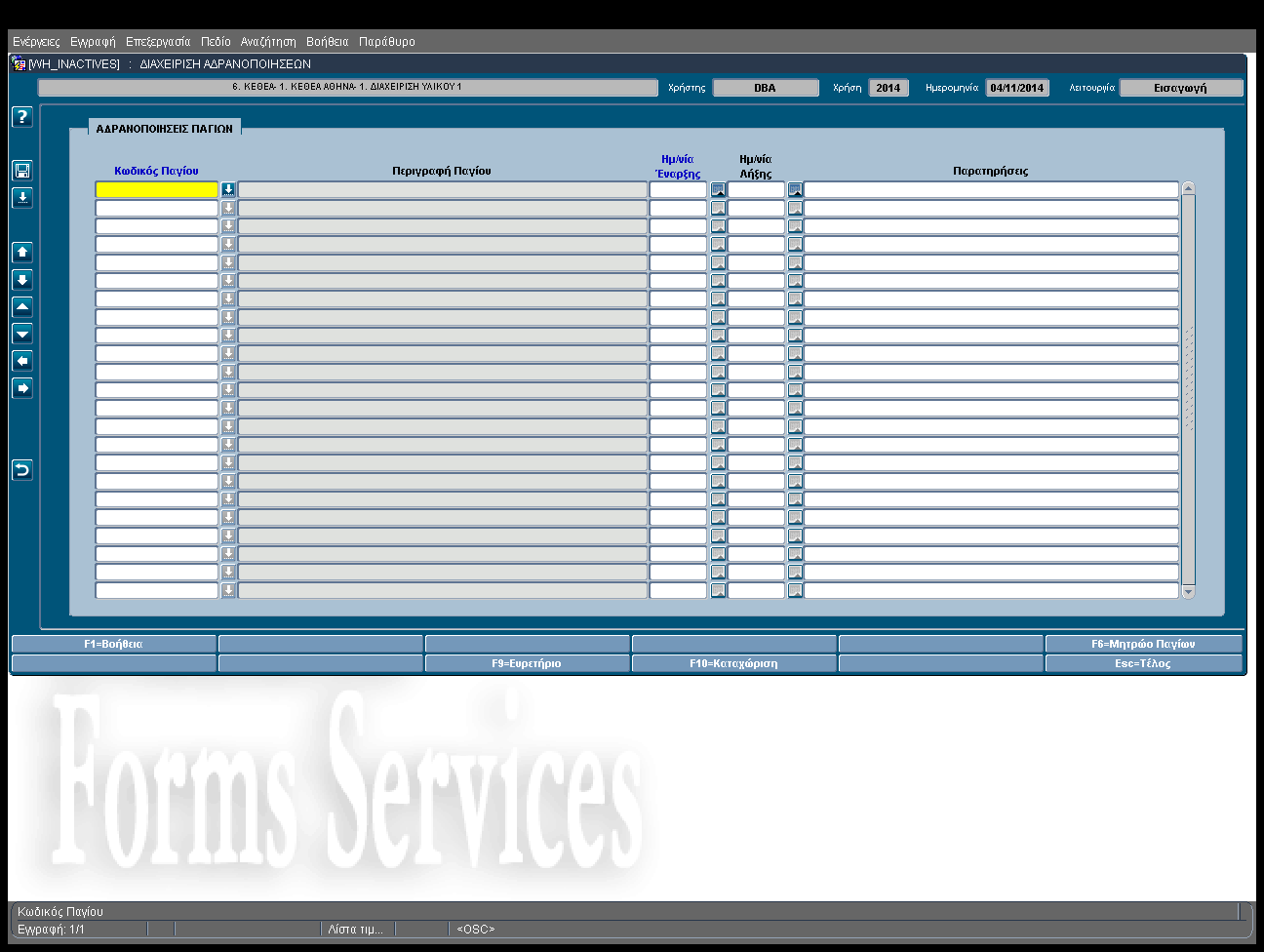Screen dimensions: 1264x952
Task: Click the yellow Κωδικός Παγίου field in first row
Action: 157,189
